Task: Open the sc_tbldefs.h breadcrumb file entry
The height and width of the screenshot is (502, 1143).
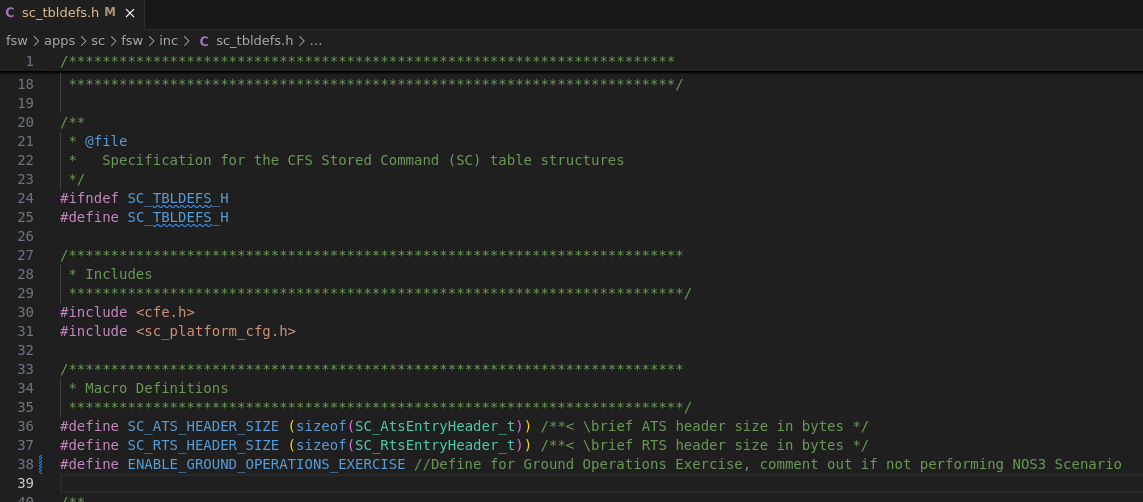Action: (x=254, y=41)
